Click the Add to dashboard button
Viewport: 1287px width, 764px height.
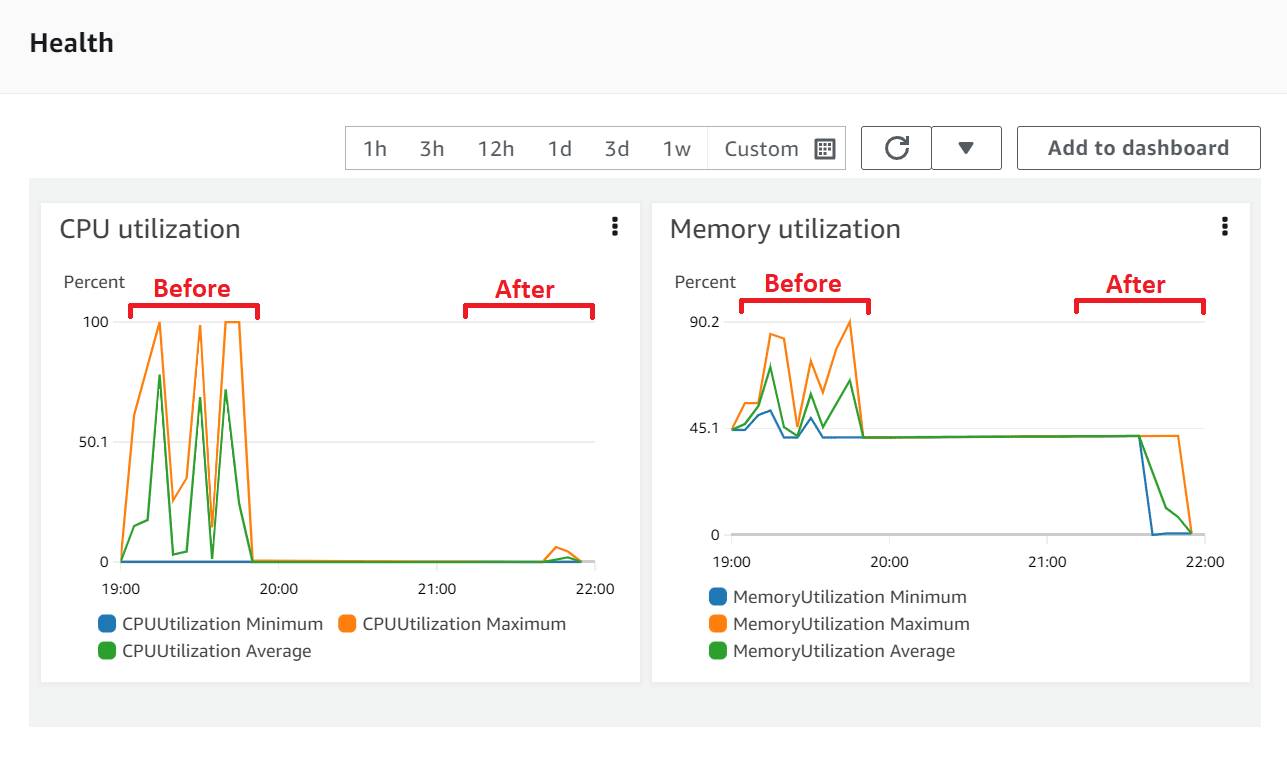(1138, 147)
